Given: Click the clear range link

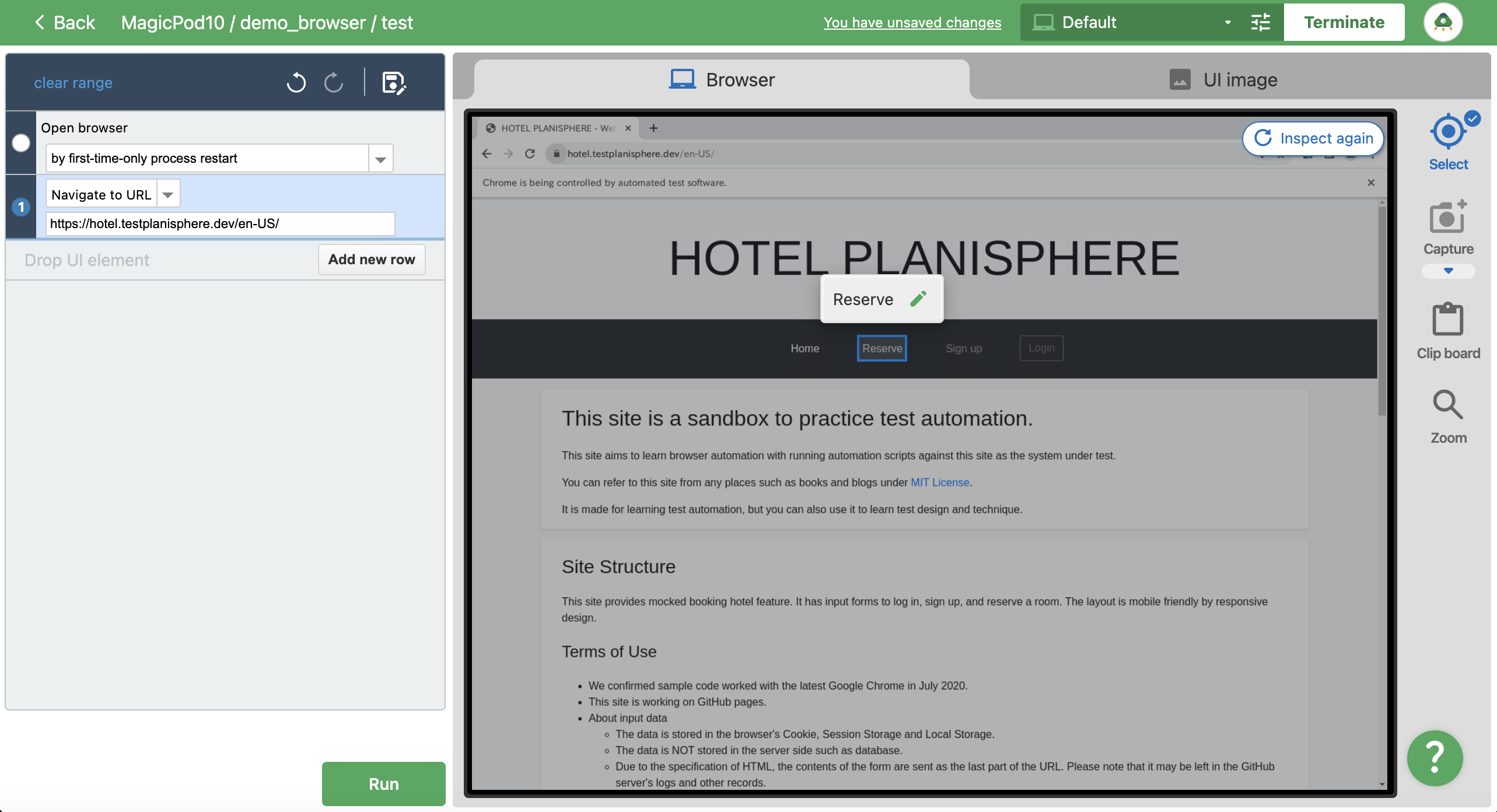Looking at the screenshot, I should click(74, 82).
